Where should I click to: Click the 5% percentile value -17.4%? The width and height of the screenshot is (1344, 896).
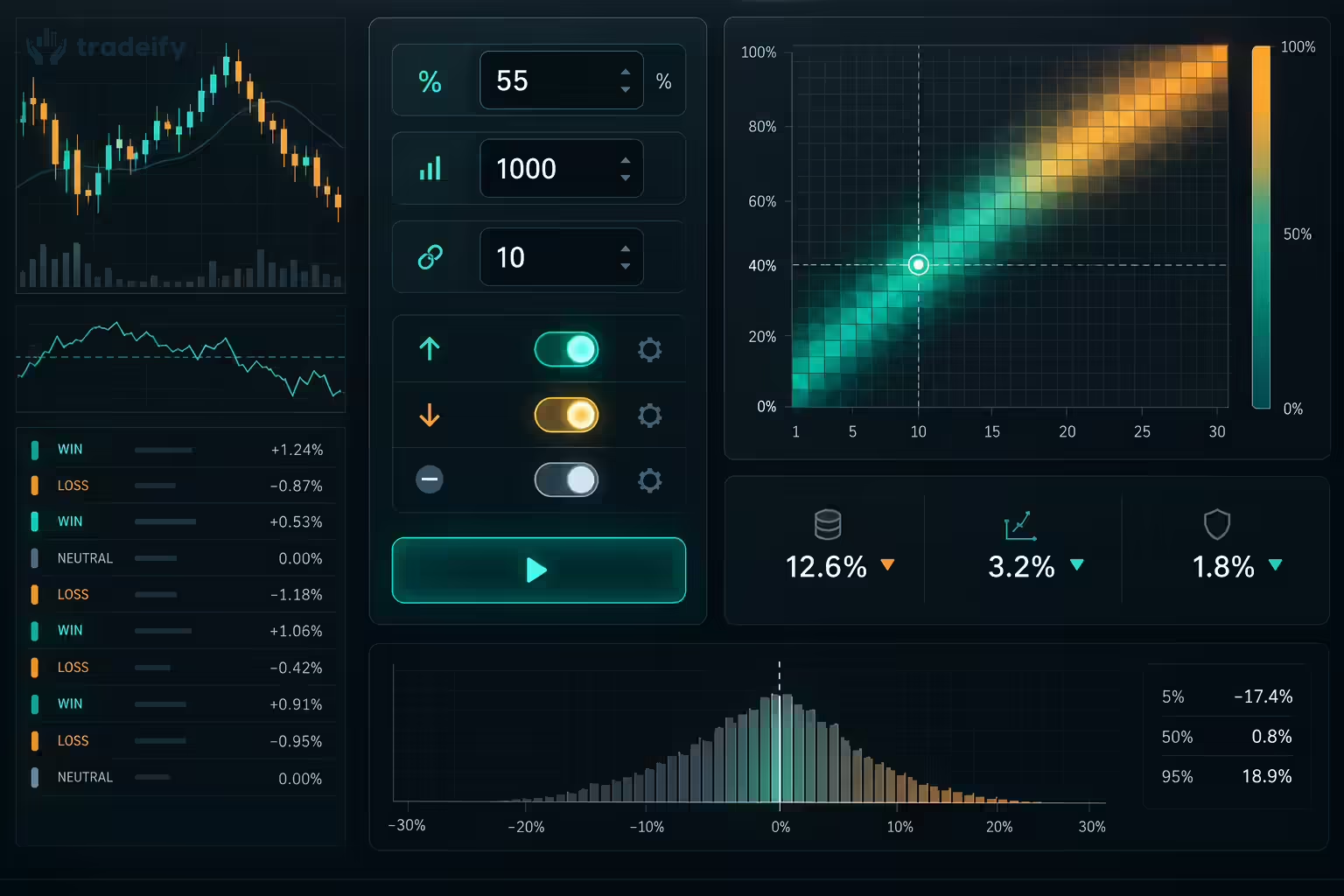[1263, 696]
